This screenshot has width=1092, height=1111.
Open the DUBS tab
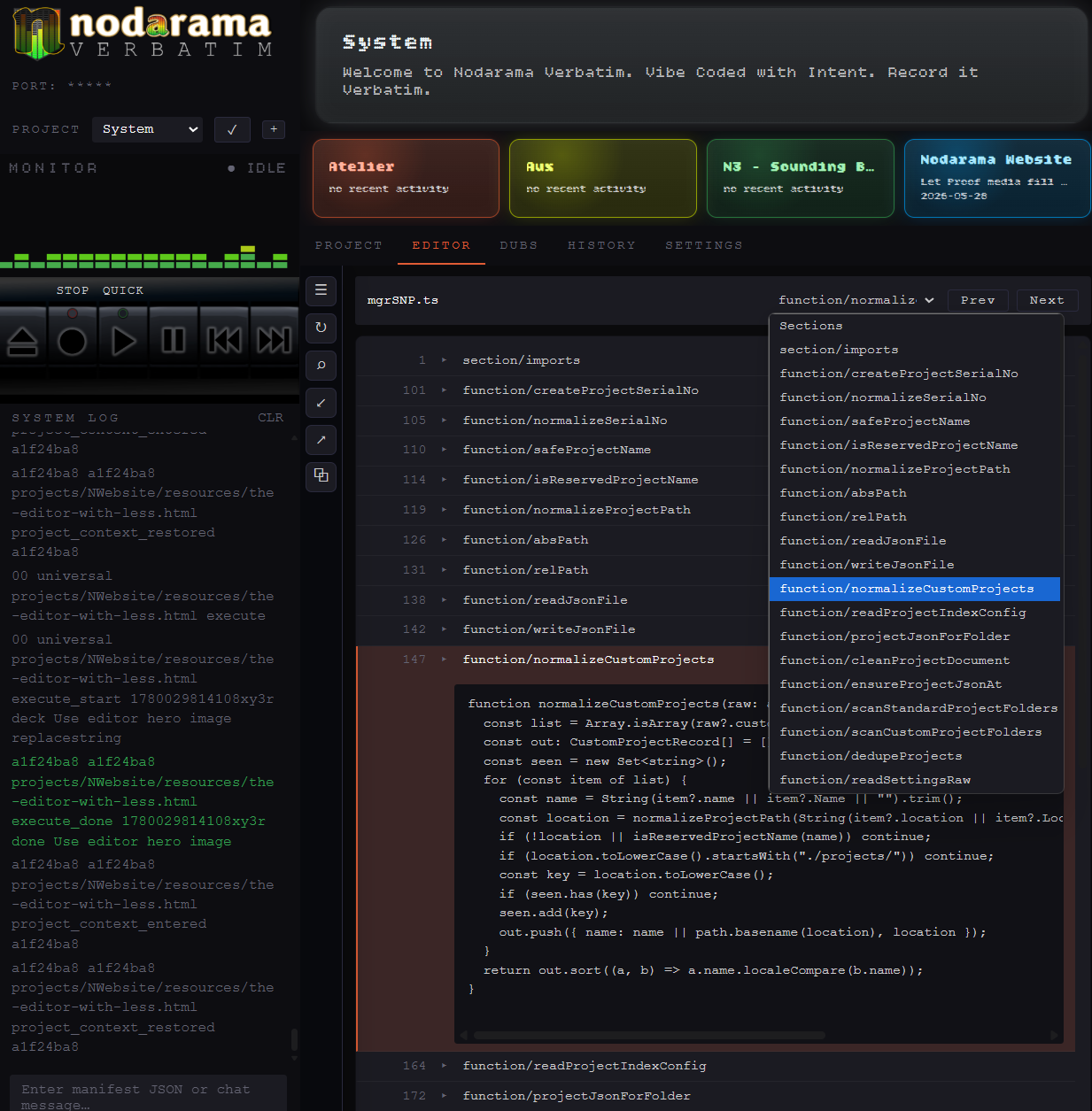tap(519, 245)
